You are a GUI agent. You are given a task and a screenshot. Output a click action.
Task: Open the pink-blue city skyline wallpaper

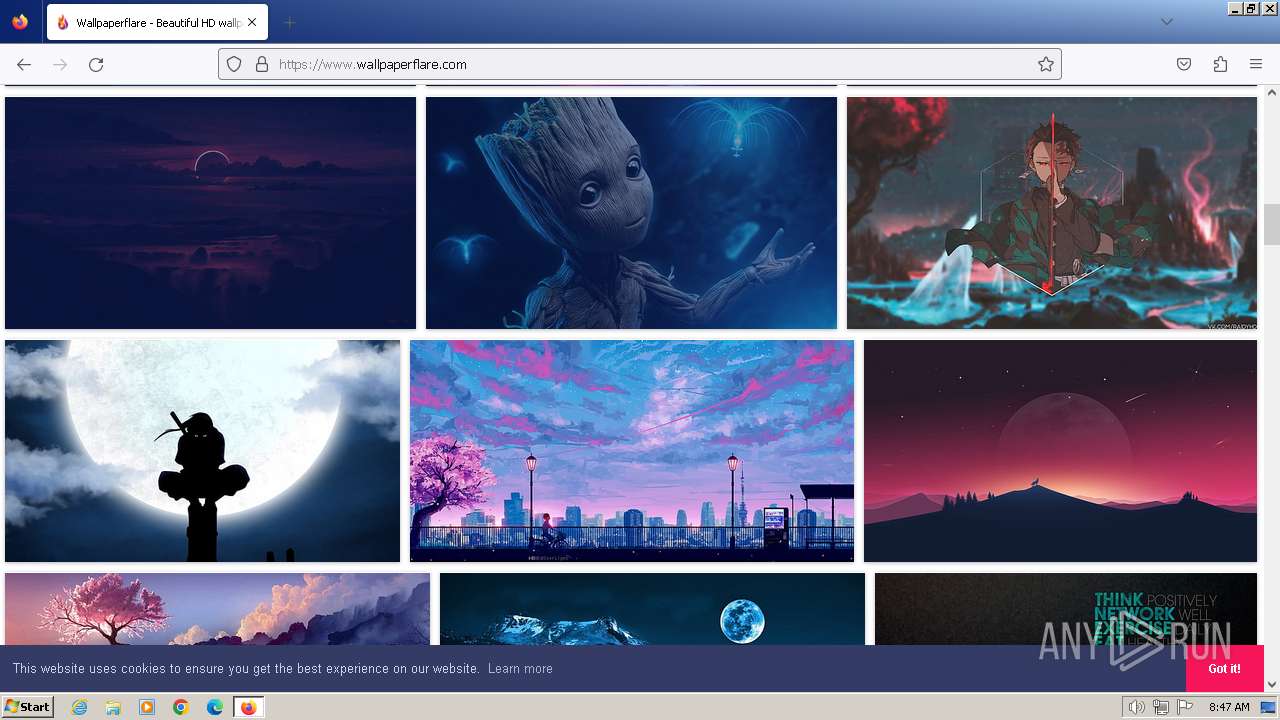point(632,451)
